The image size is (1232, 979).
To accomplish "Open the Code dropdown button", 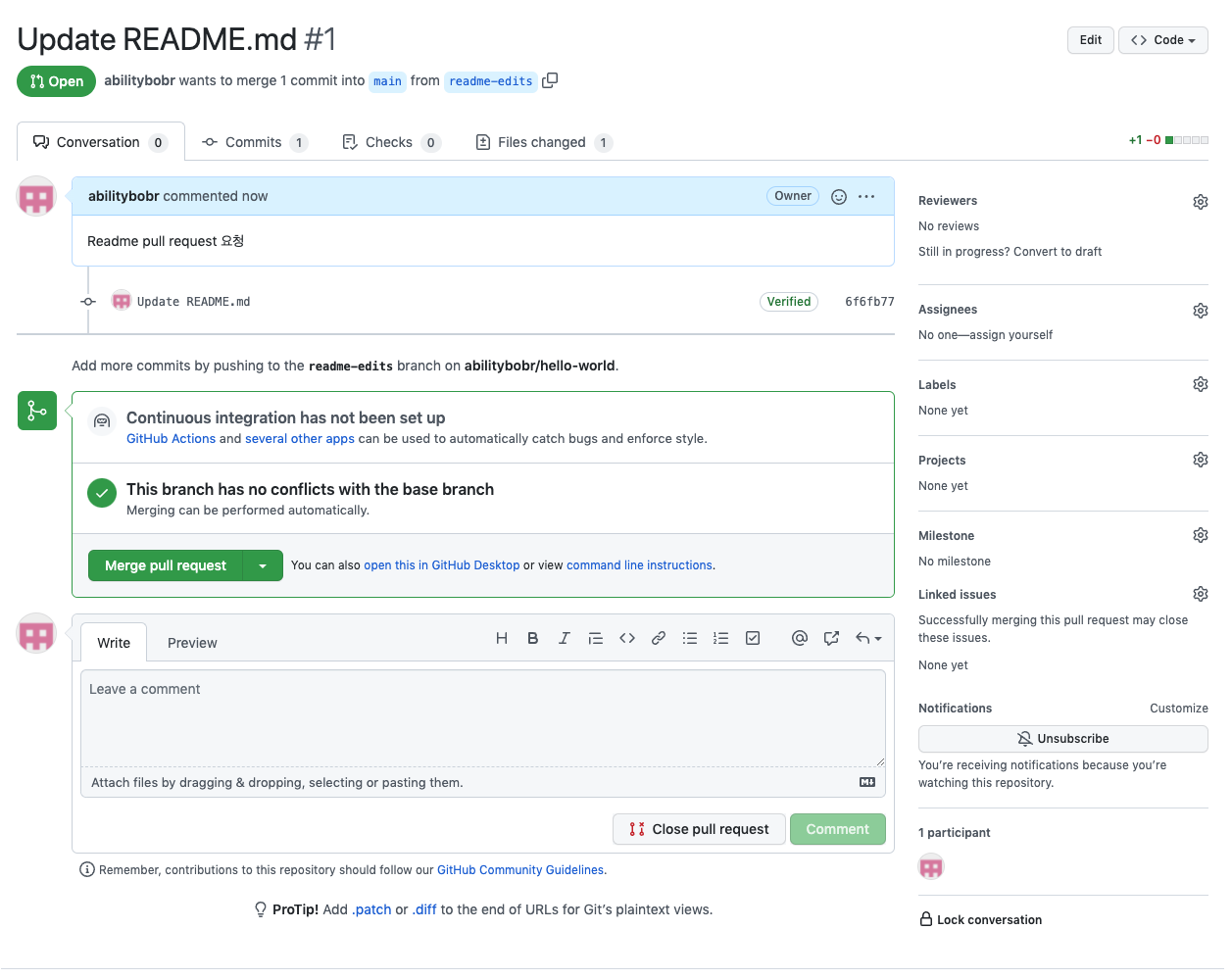I will click(1162, 40).
